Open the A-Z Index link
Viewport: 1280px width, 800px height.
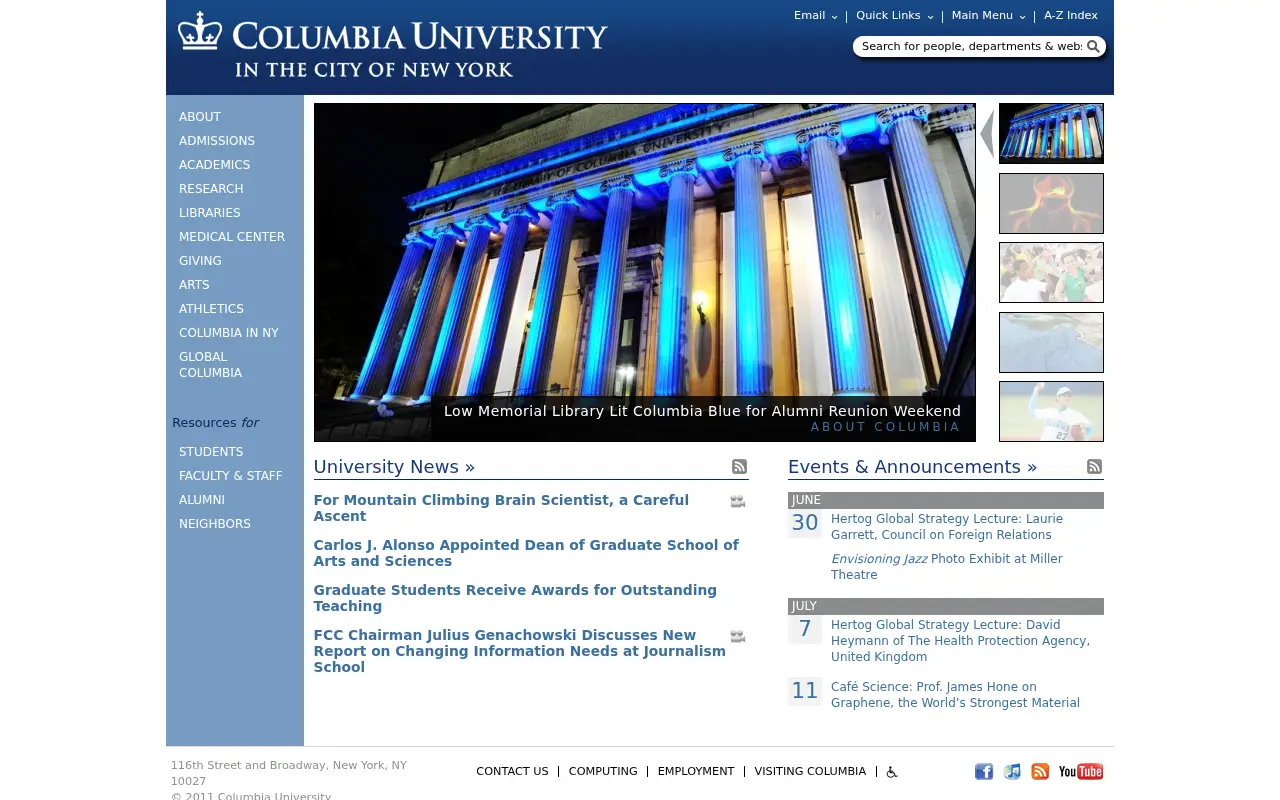click(x=1071, y=16)
